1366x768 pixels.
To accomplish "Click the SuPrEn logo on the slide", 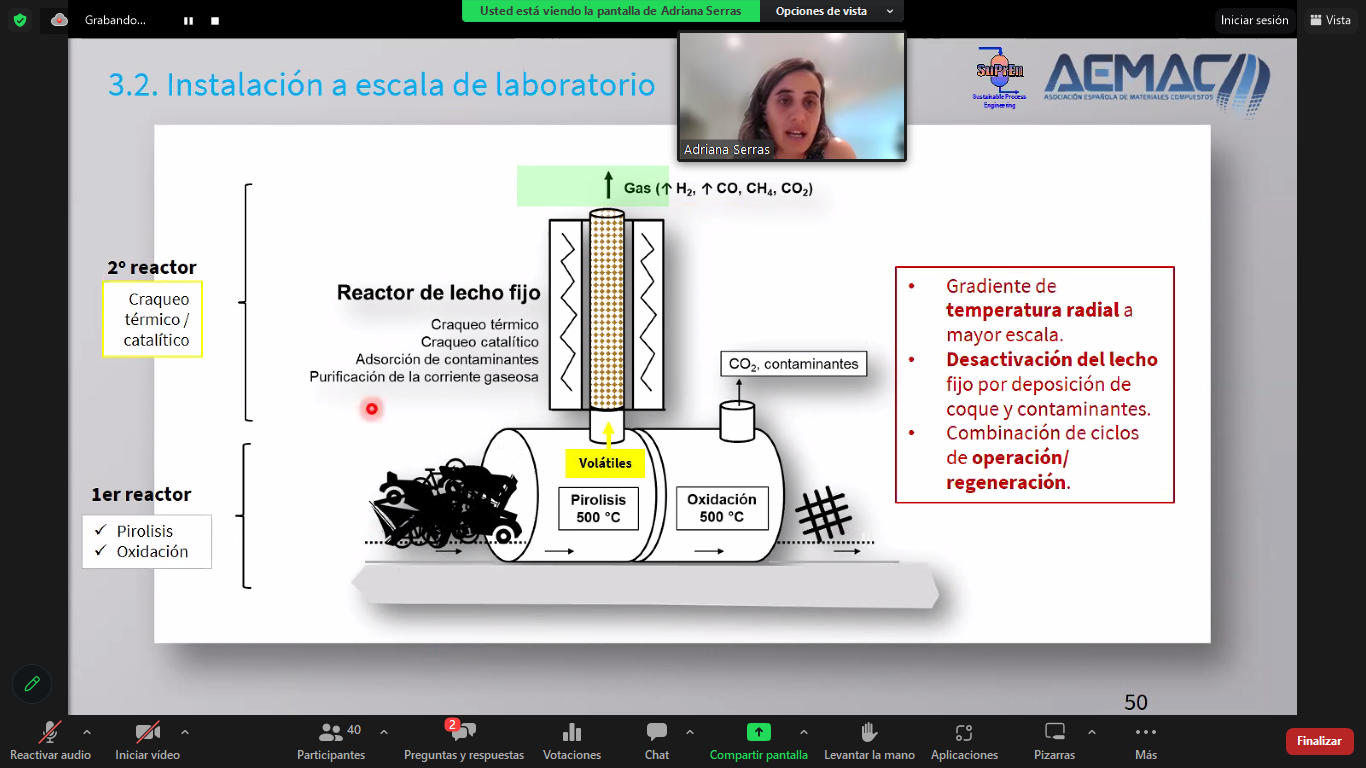I will (x=1000, y=77).
